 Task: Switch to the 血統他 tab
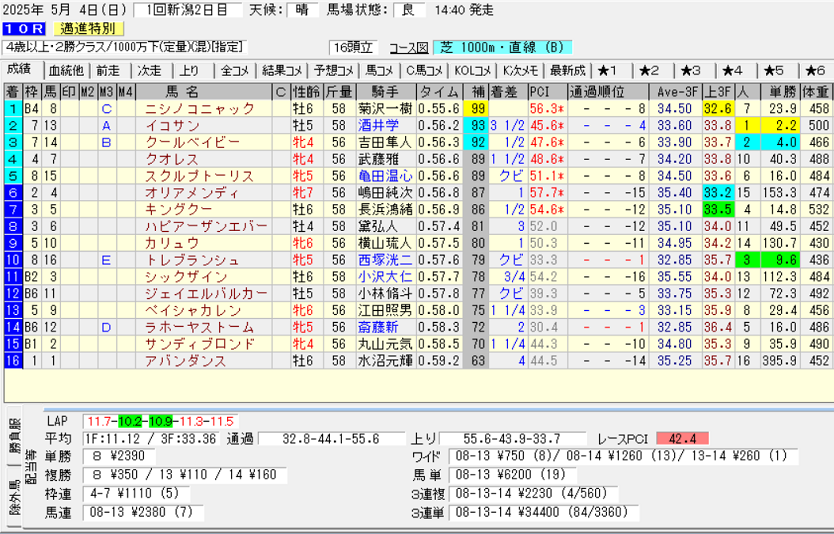65,70
